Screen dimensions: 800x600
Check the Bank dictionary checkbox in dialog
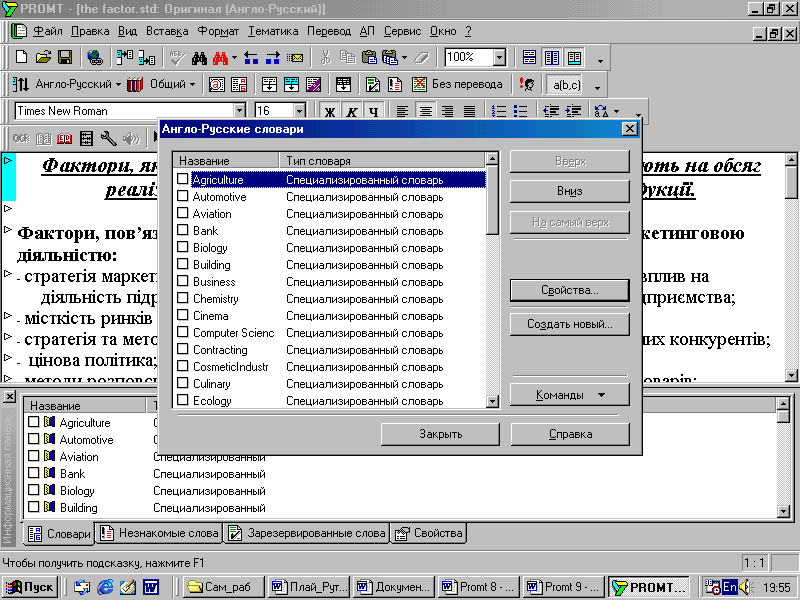click(x=182, y=230)
